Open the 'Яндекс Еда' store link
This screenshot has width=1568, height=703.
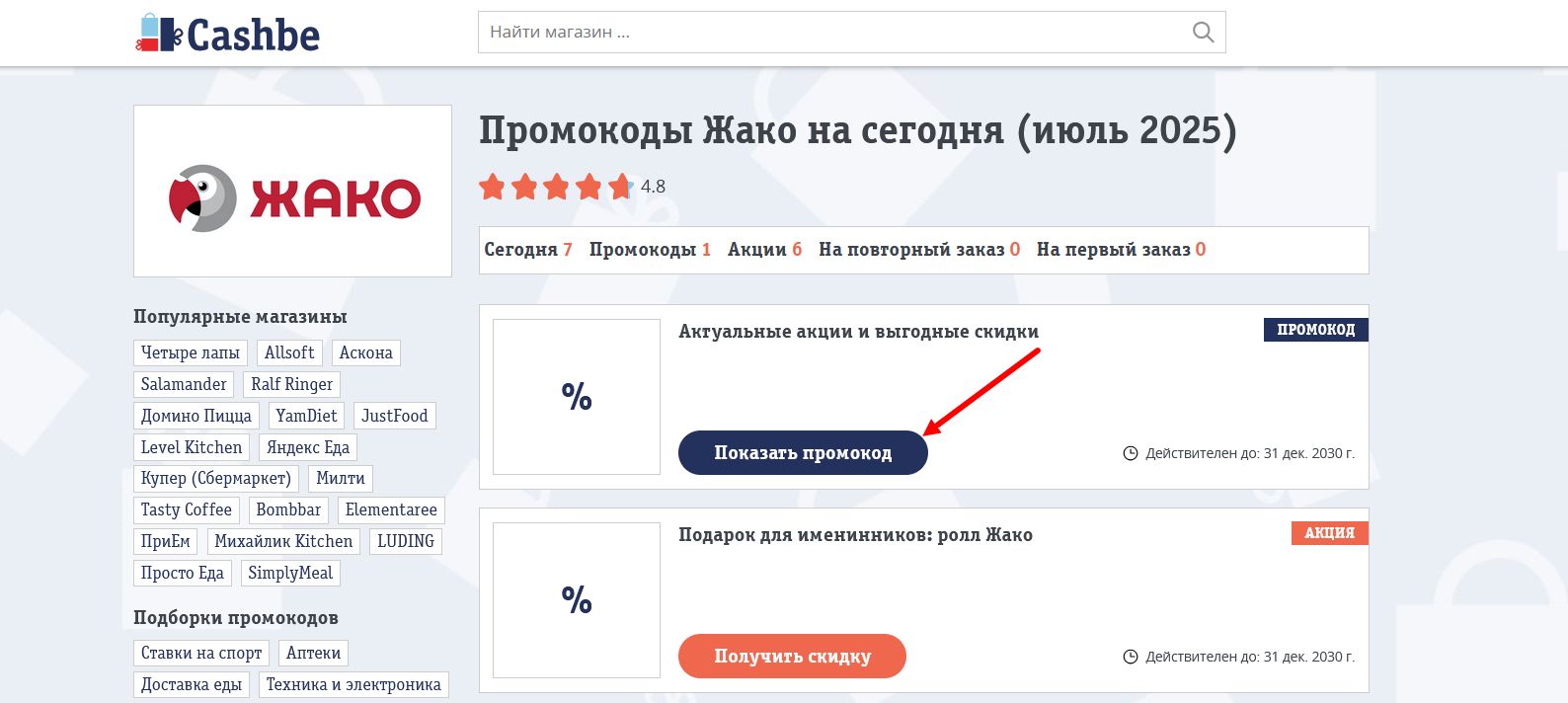(x=308, y=447)
